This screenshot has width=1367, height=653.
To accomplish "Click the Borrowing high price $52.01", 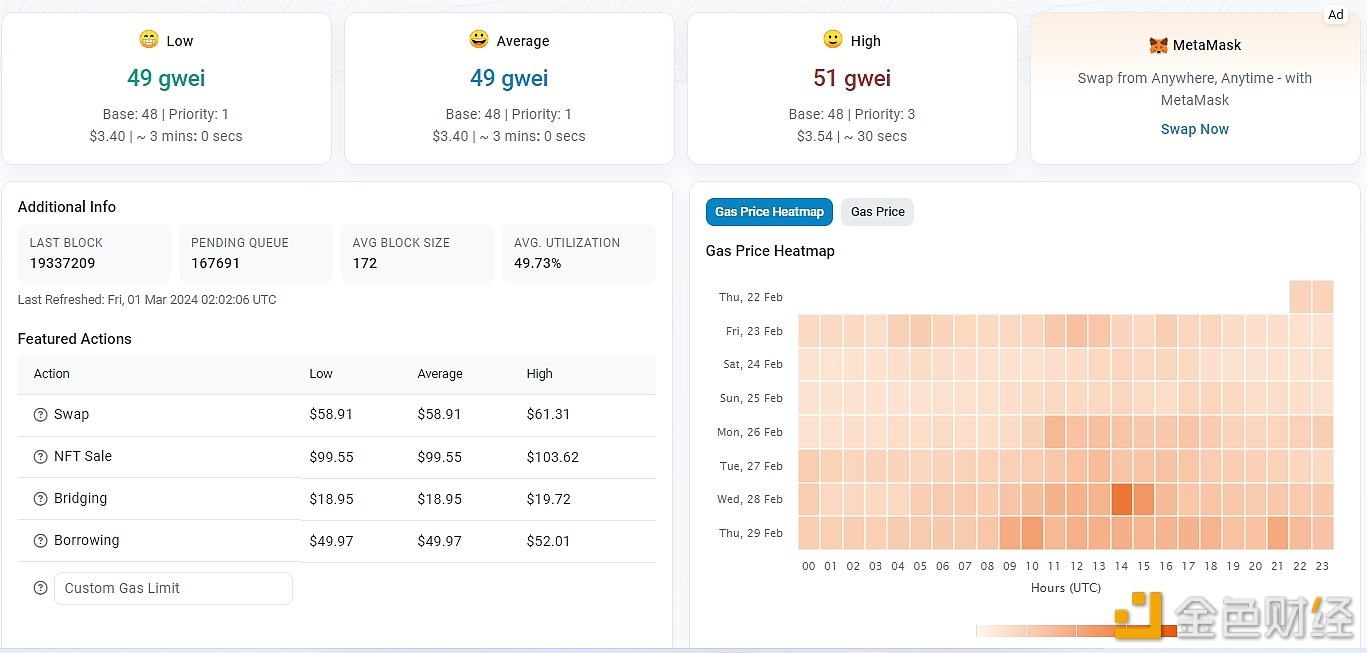I will [x=548, y=541].
